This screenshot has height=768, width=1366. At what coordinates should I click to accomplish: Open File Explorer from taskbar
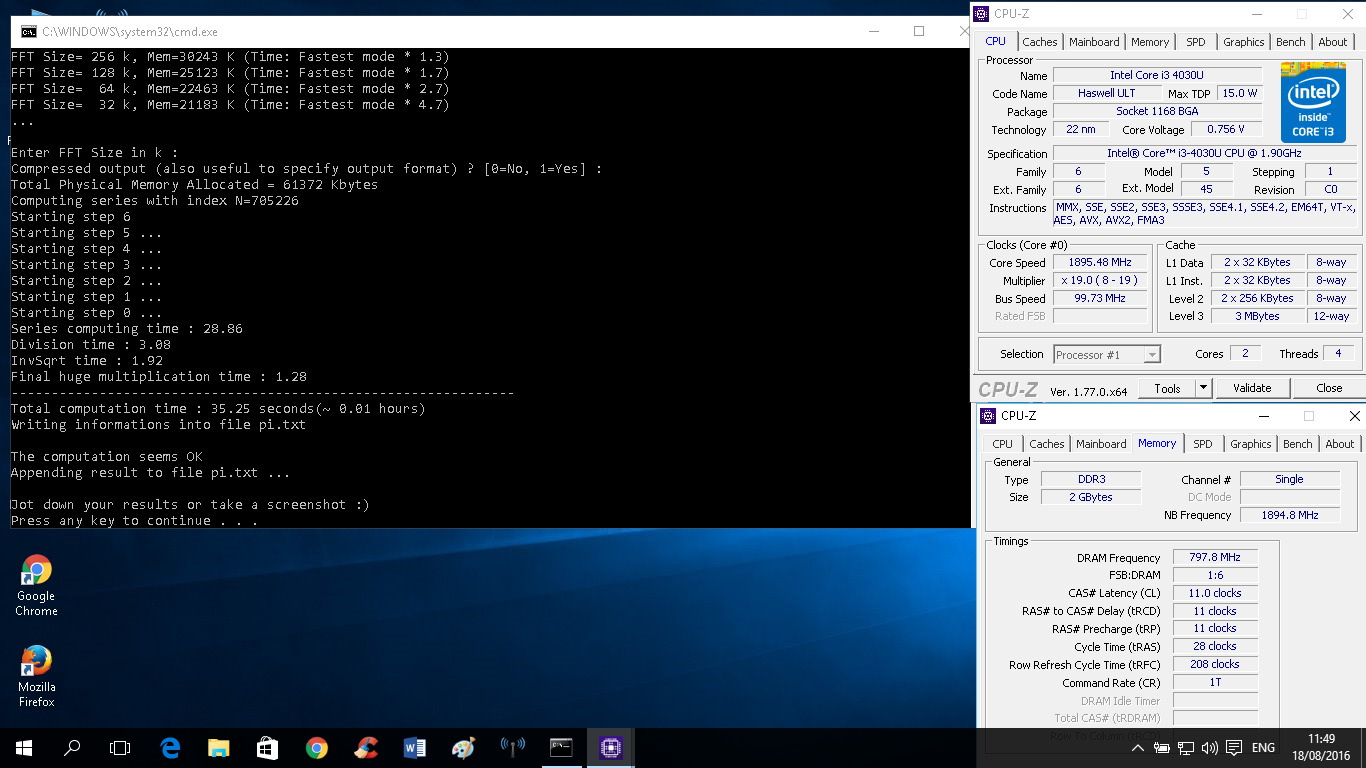pos(218,747)
